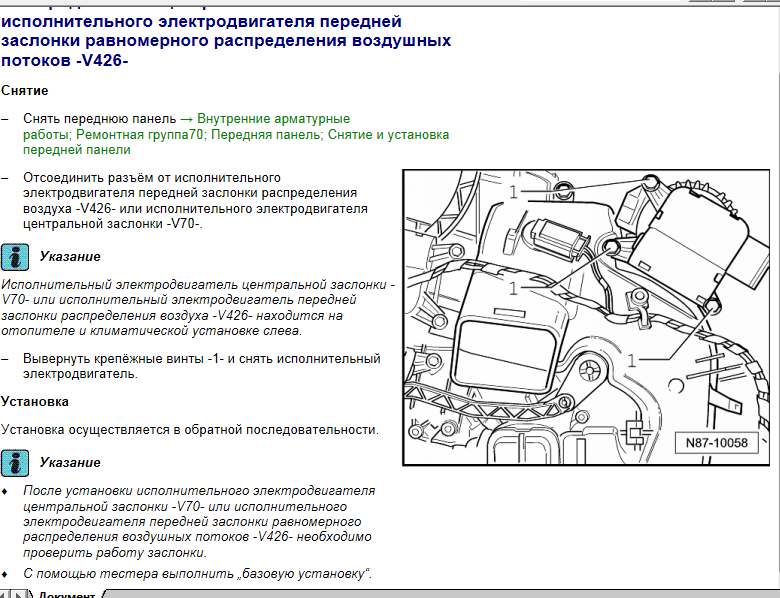This screenshot has width=780, height=598.
Task: Click the info icon beside the first Указание
Action: click(15, 257)
